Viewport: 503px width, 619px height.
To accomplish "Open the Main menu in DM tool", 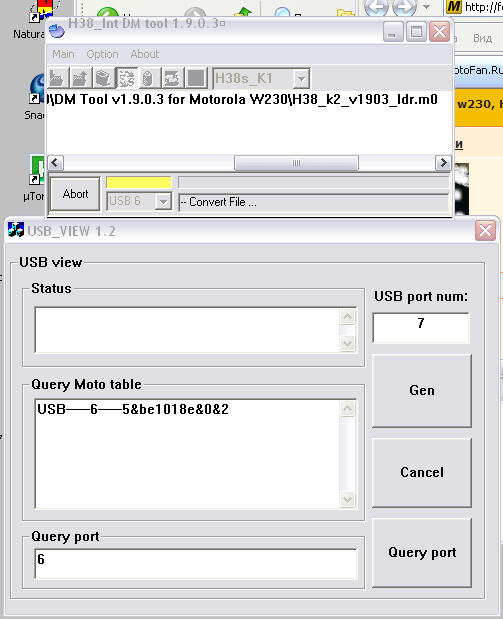I will (x=63, y=54).
